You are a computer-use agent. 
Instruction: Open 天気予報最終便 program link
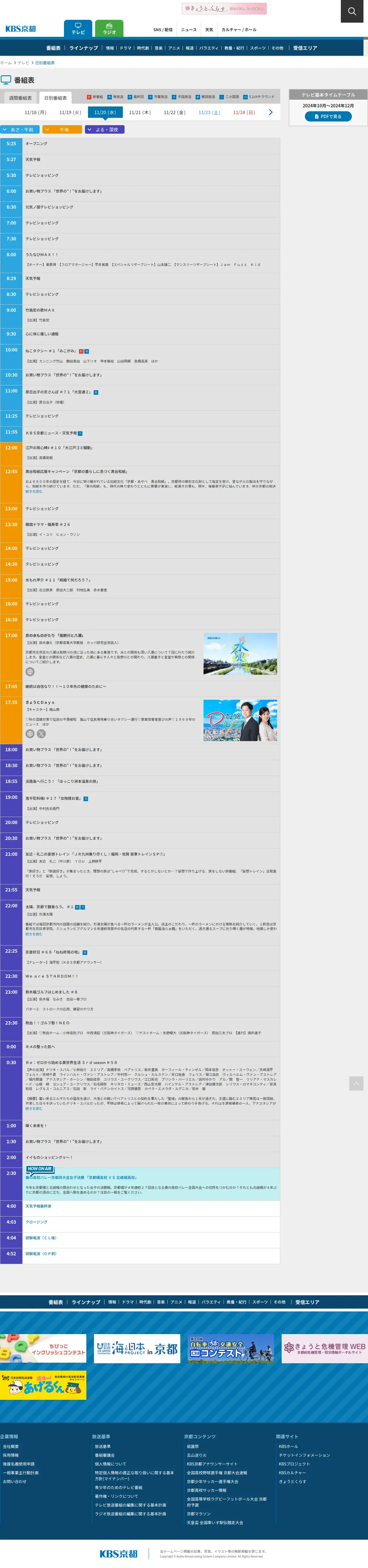point(38,1206)
